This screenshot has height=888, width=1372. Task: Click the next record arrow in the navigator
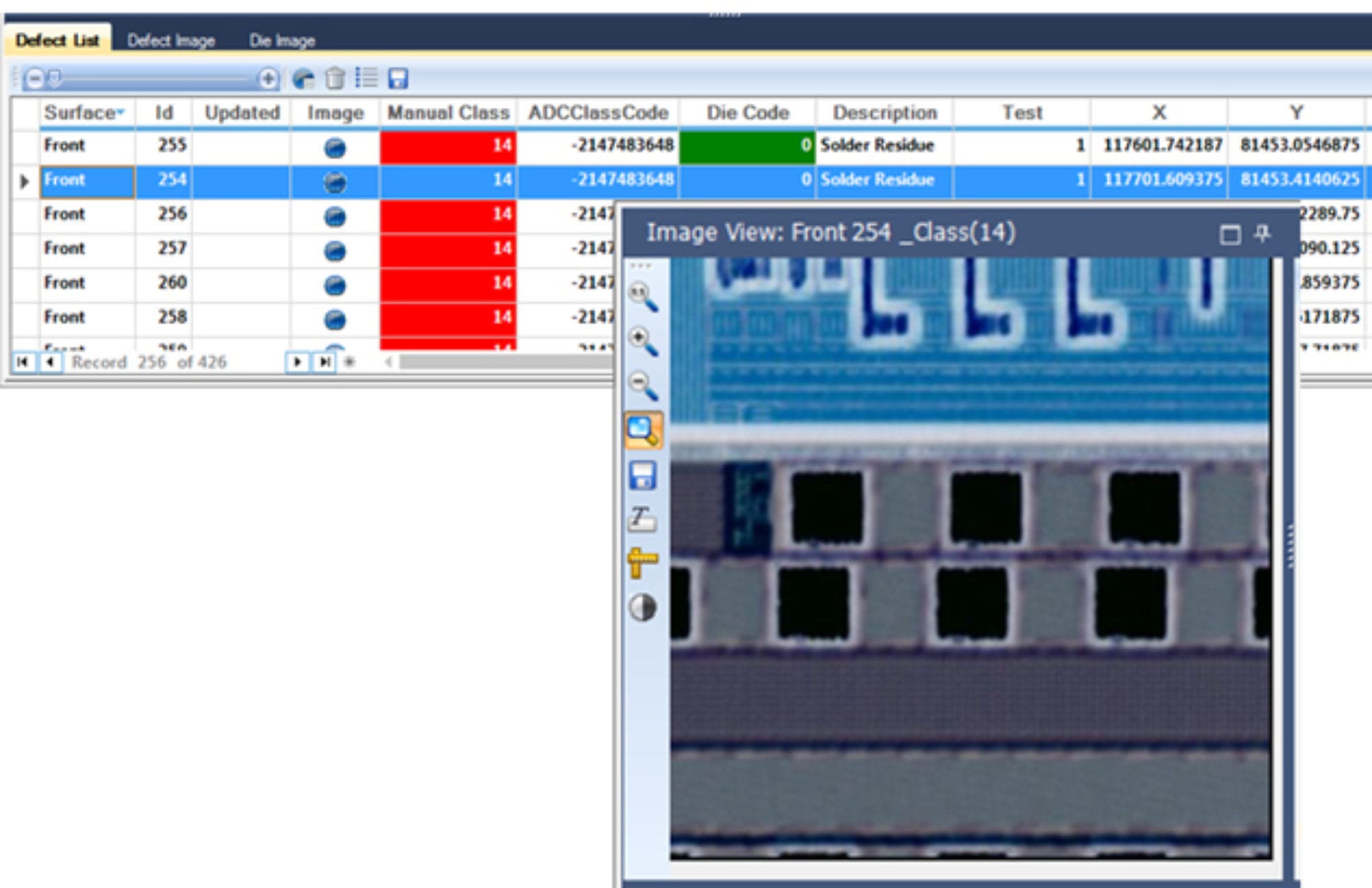click(298, 362)
